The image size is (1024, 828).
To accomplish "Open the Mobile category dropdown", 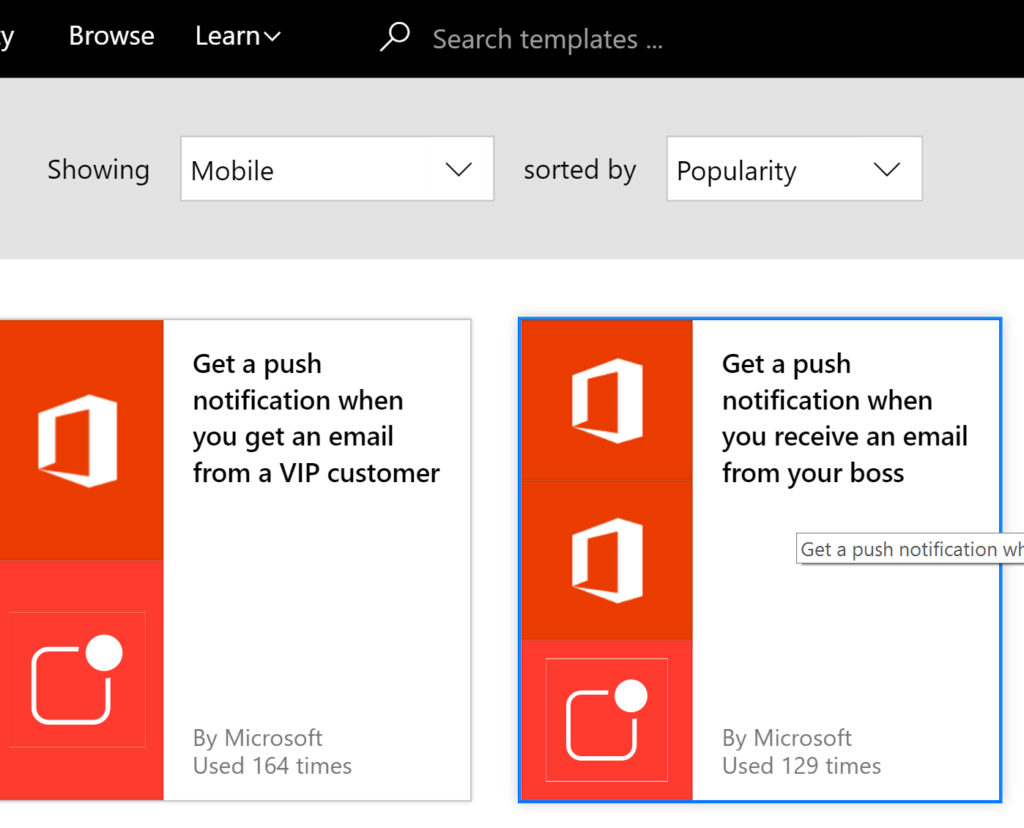I will (337, 169).
